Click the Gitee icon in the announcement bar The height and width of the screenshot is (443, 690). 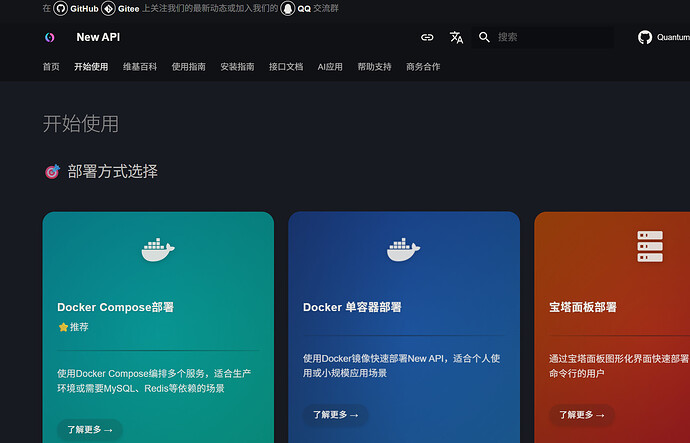coord(108,8)
